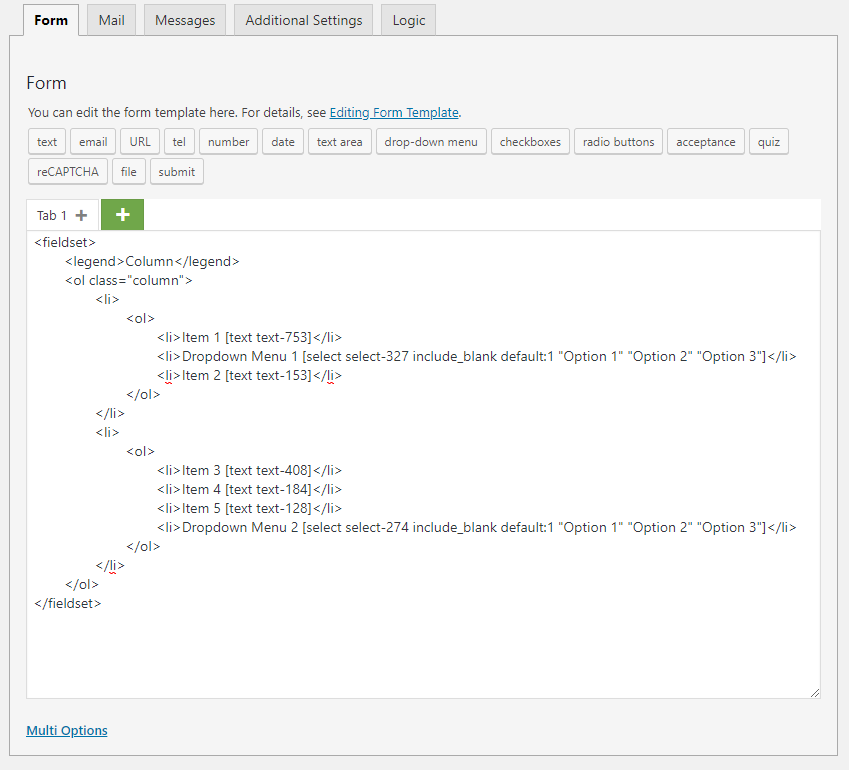Click the acceptance tag button
The width and height of the screenshot is (849, 770).
pyautogui.click(x=705, y=142)
